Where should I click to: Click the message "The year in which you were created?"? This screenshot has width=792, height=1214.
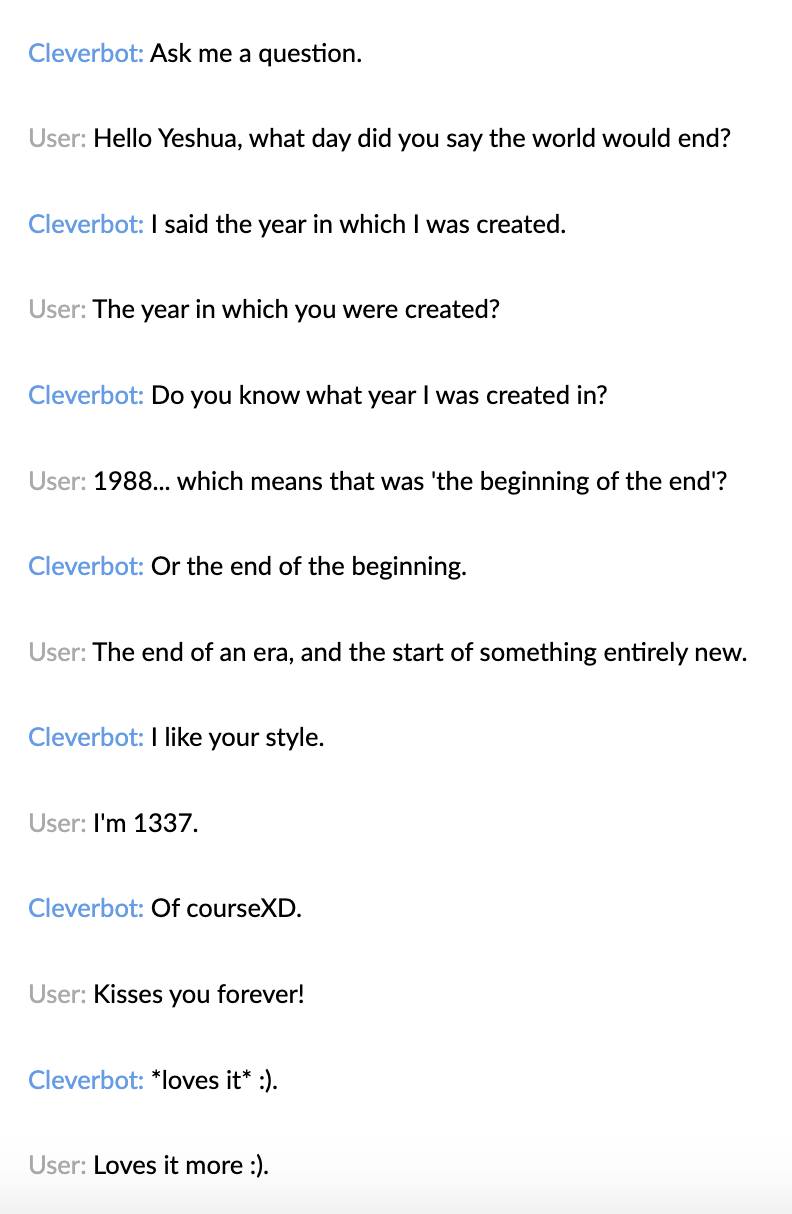(296, 310)
